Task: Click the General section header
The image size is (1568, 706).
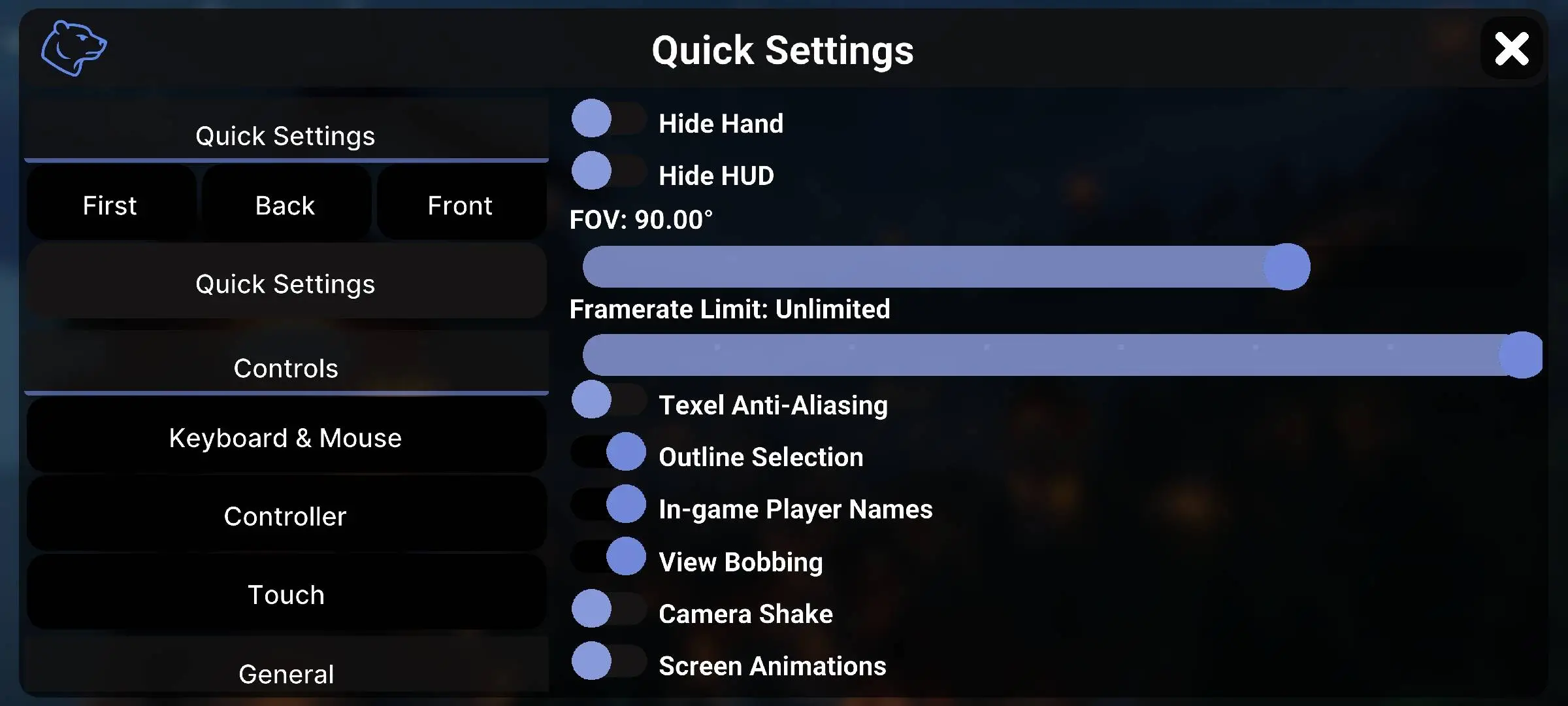Action: click(x=286, y=673)
